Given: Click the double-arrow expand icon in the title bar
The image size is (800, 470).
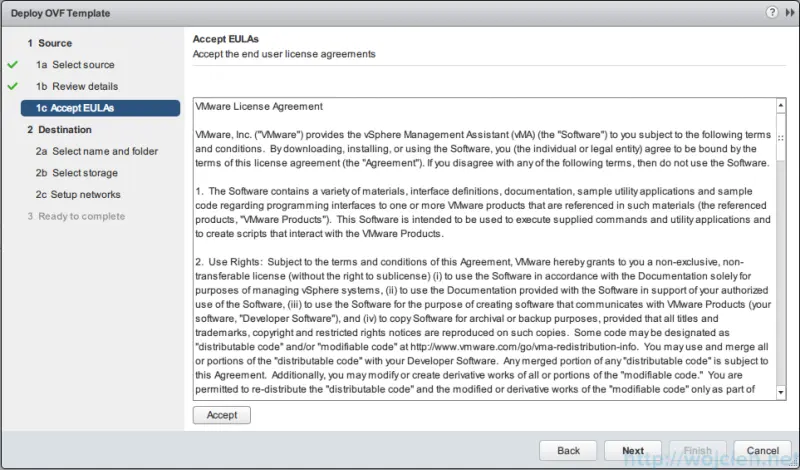Looking at the screenshot, I should tap(790, 13).
